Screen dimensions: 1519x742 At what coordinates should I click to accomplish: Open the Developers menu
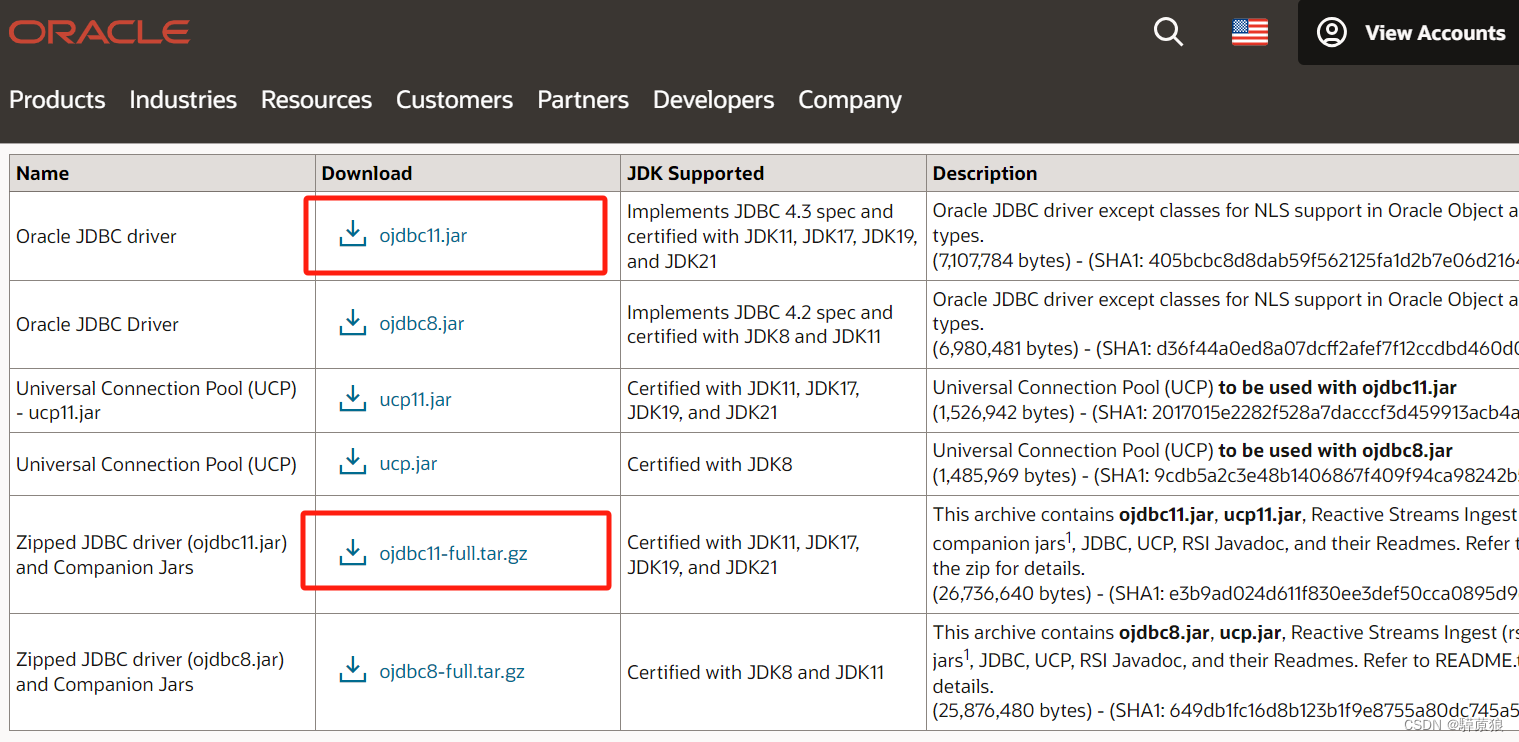tap(713, 100)
